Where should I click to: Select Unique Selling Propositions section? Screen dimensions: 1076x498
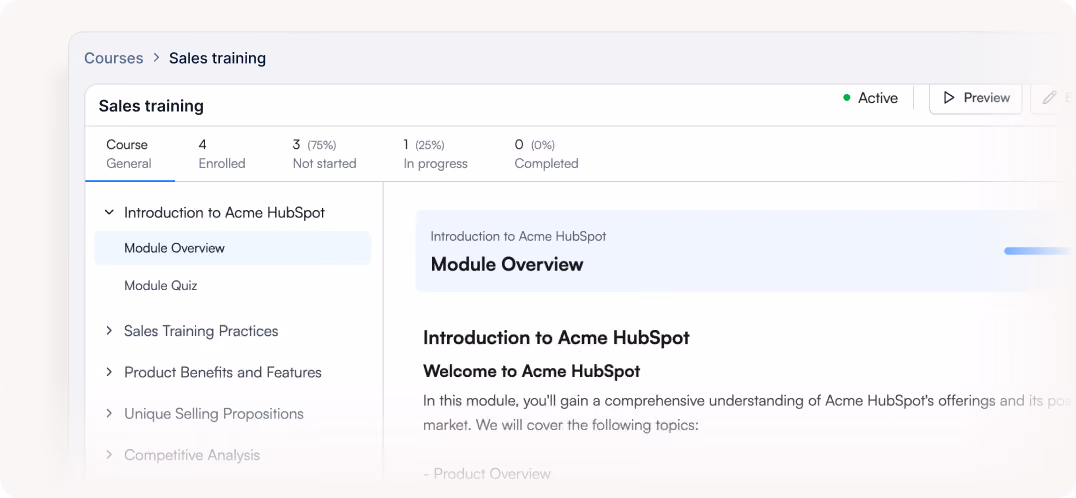coord(213,414)
